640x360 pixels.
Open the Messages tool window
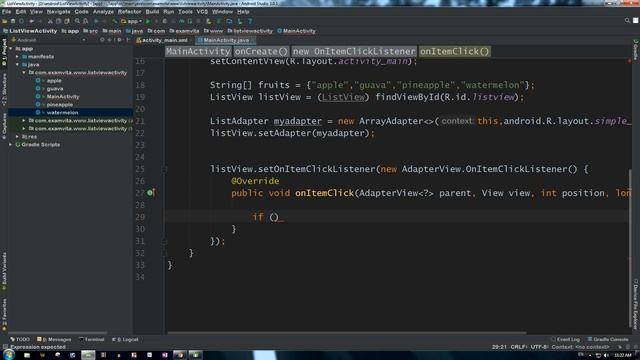click(54, 339)
